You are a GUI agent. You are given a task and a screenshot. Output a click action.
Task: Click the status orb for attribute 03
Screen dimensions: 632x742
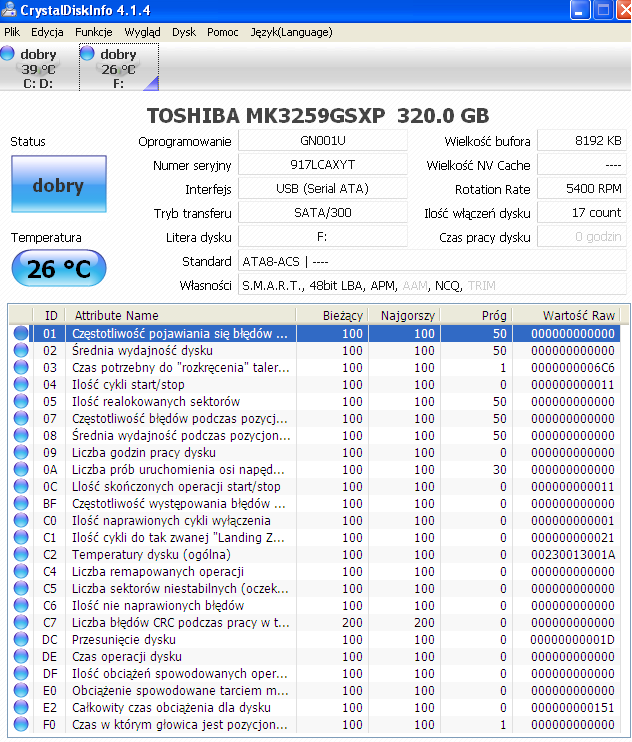point(21,367)
